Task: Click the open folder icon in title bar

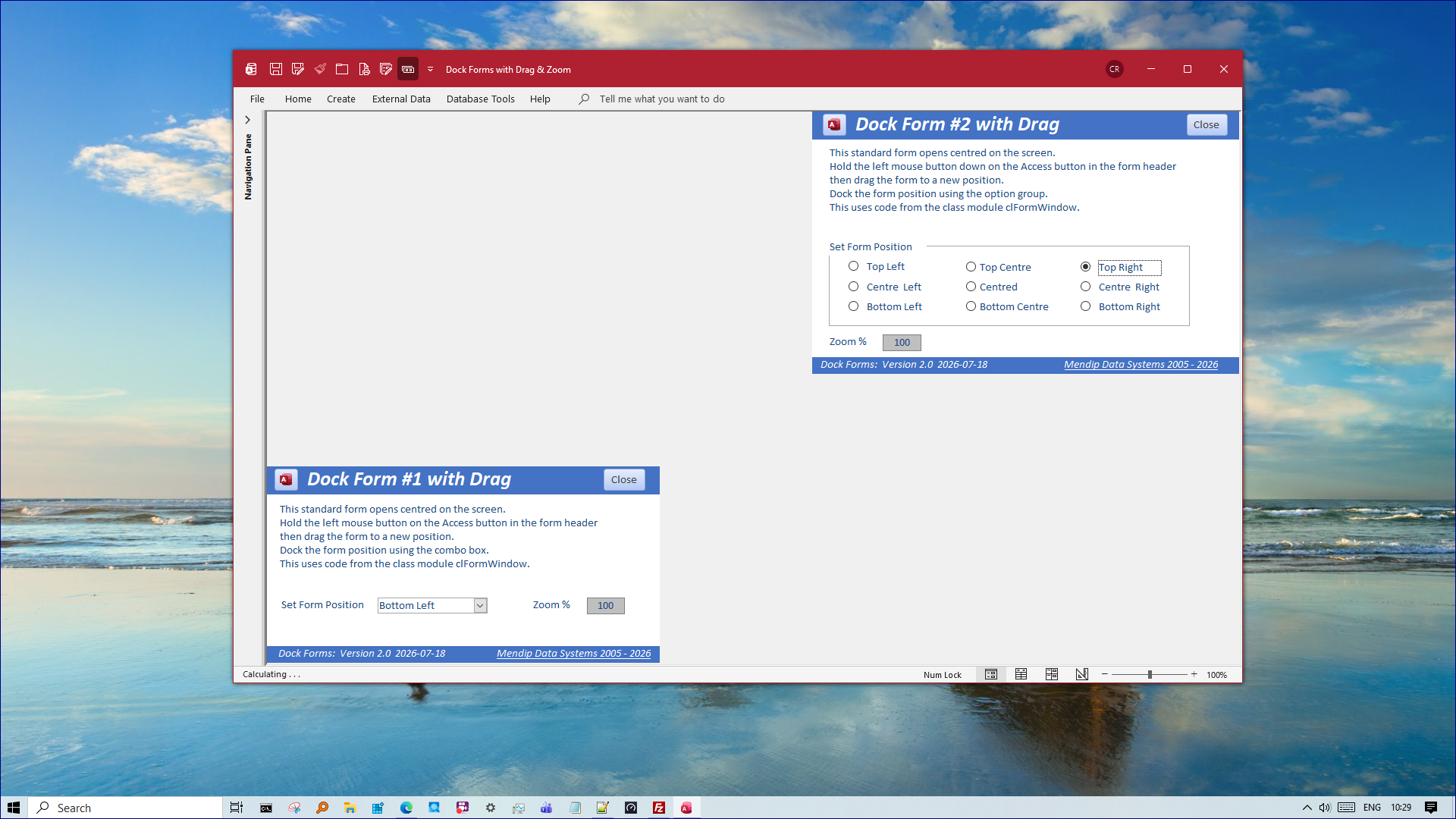Action: pos(342,69)
